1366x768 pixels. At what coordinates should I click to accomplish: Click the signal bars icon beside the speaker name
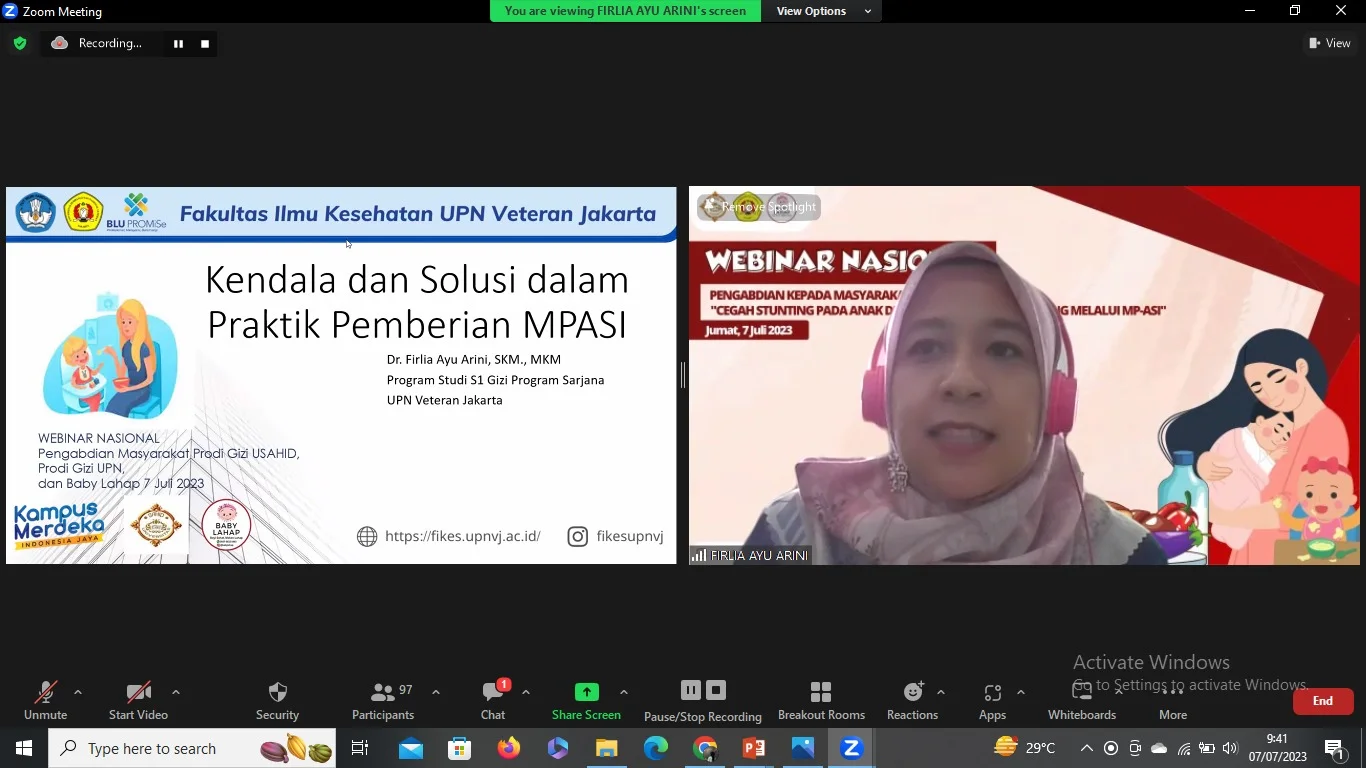point(700,556)
